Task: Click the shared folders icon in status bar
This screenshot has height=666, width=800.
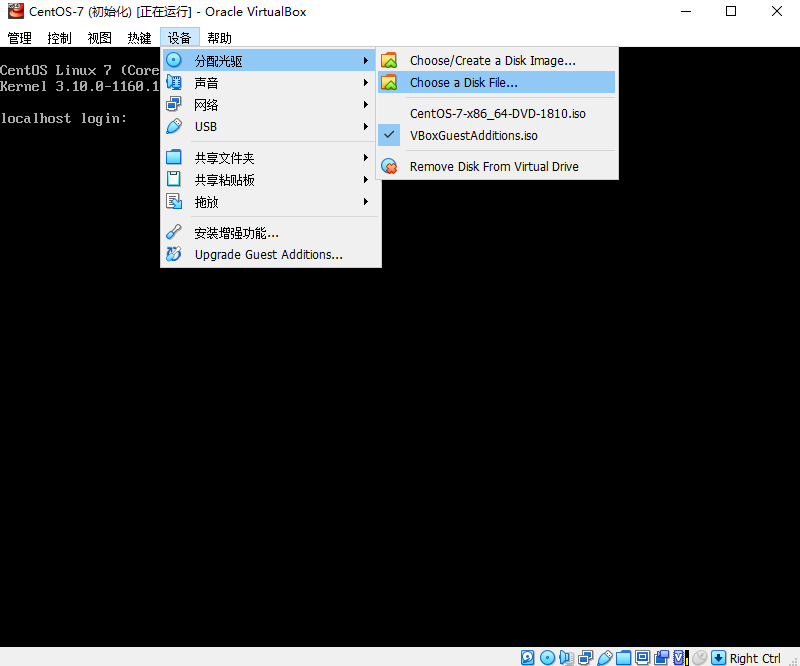Action: [x=623, y=657]
